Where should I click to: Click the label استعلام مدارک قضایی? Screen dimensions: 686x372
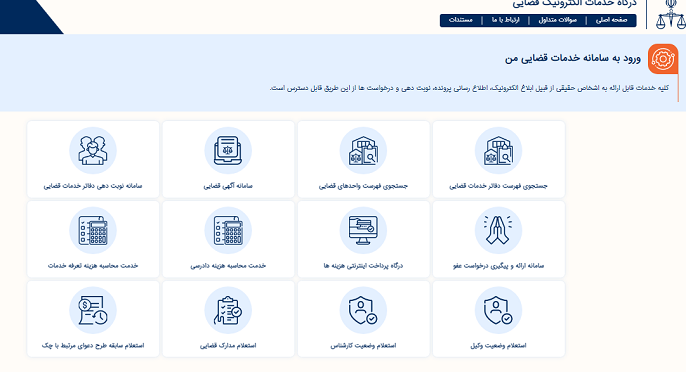(x=228, y=346)
